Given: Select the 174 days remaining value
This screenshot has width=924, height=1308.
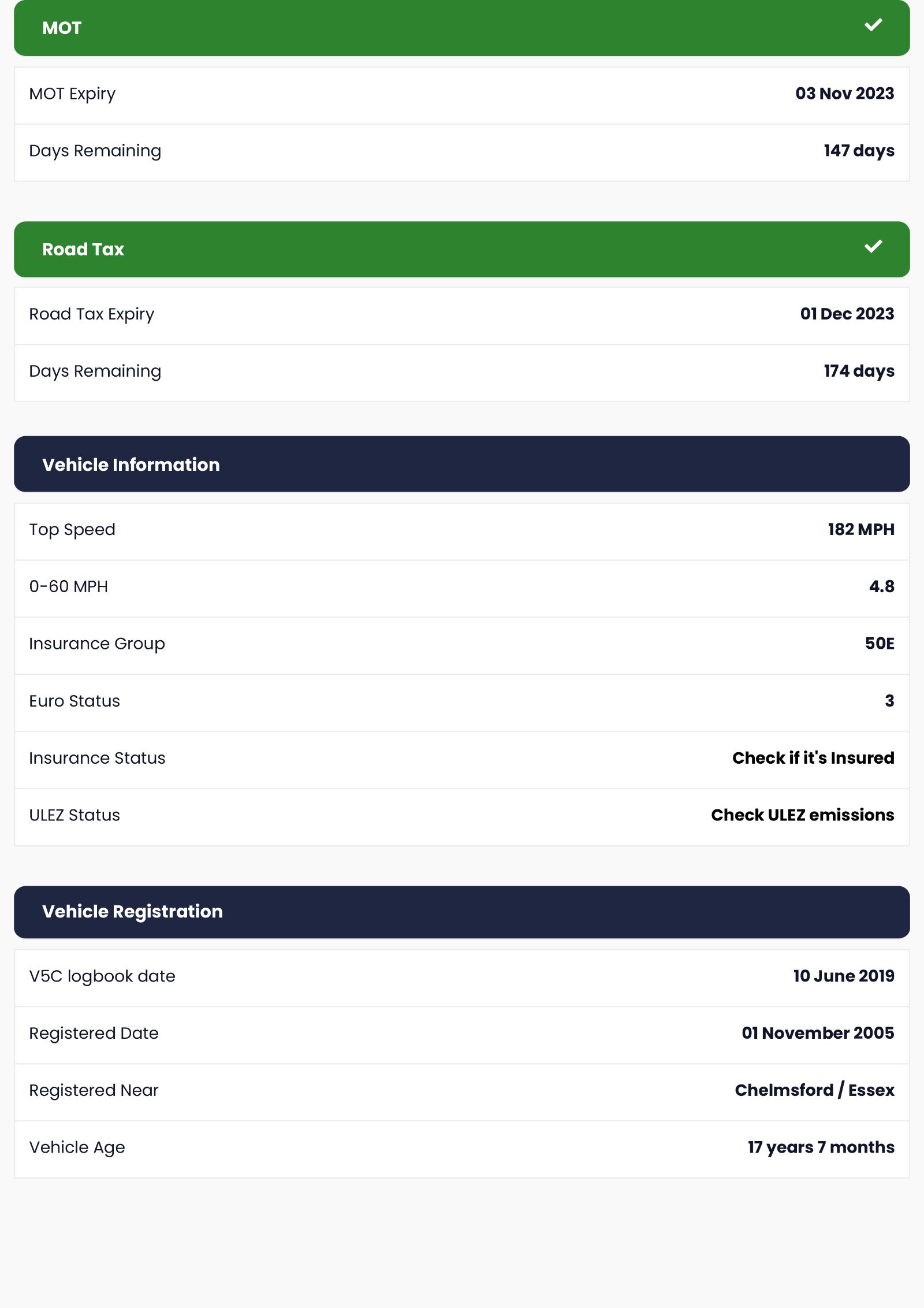Looking at the screenshot, I should [x=859, y=371].
